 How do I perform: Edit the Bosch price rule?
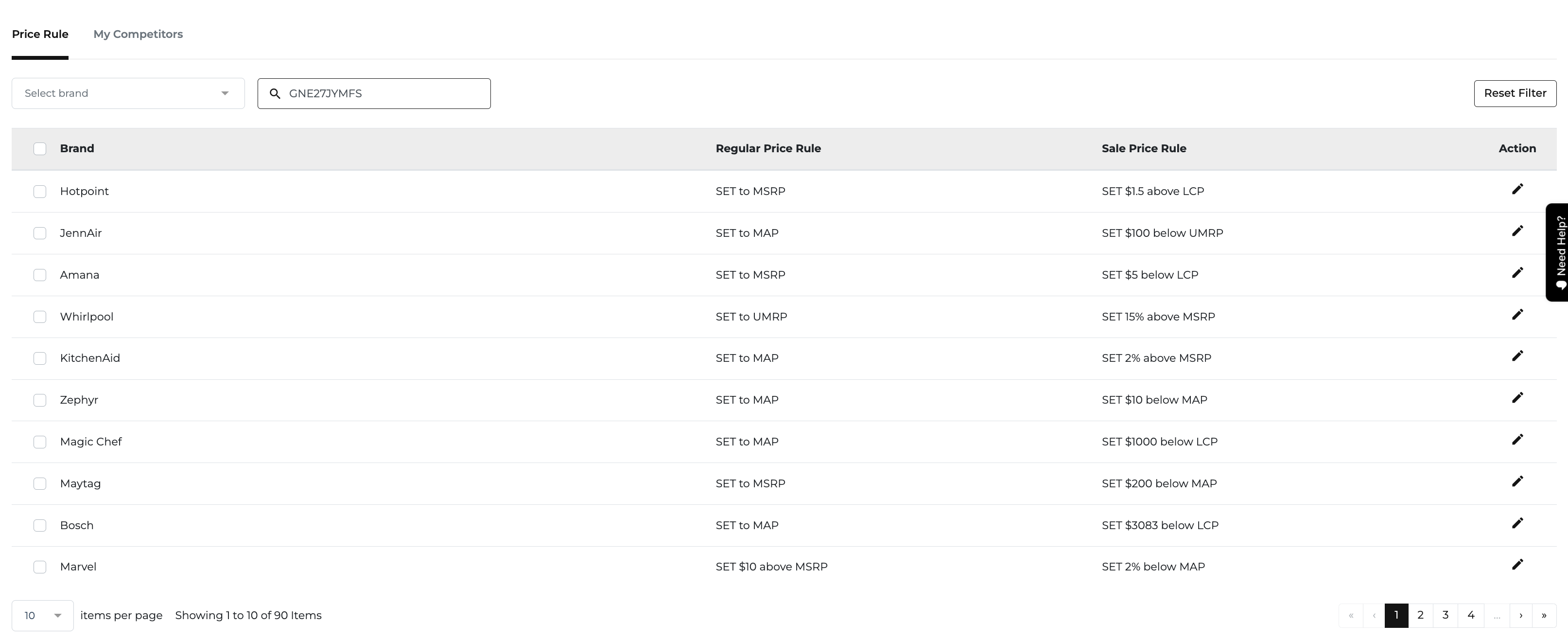1517,523
